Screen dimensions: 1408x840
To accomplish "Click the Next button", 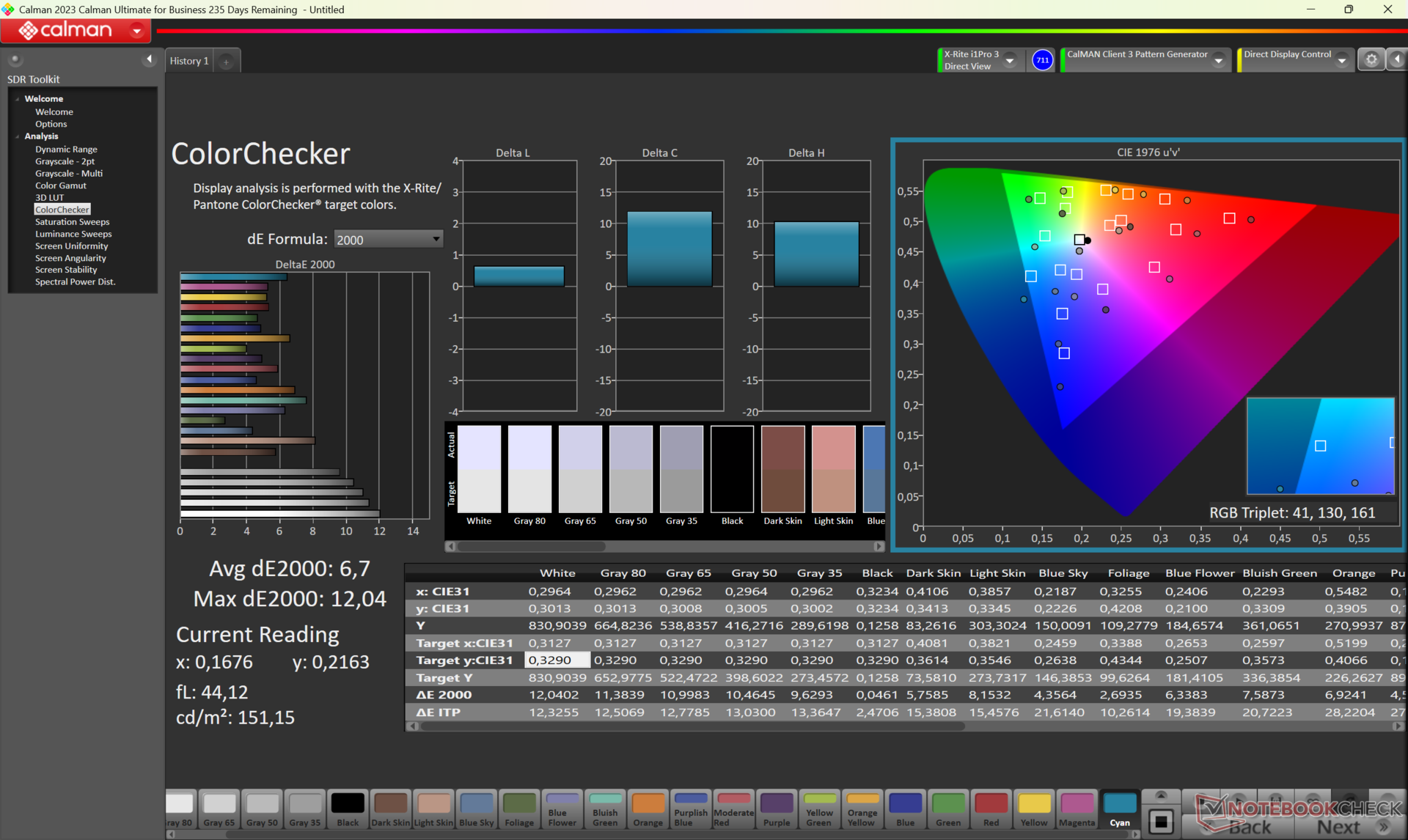I will [1338, 827].
